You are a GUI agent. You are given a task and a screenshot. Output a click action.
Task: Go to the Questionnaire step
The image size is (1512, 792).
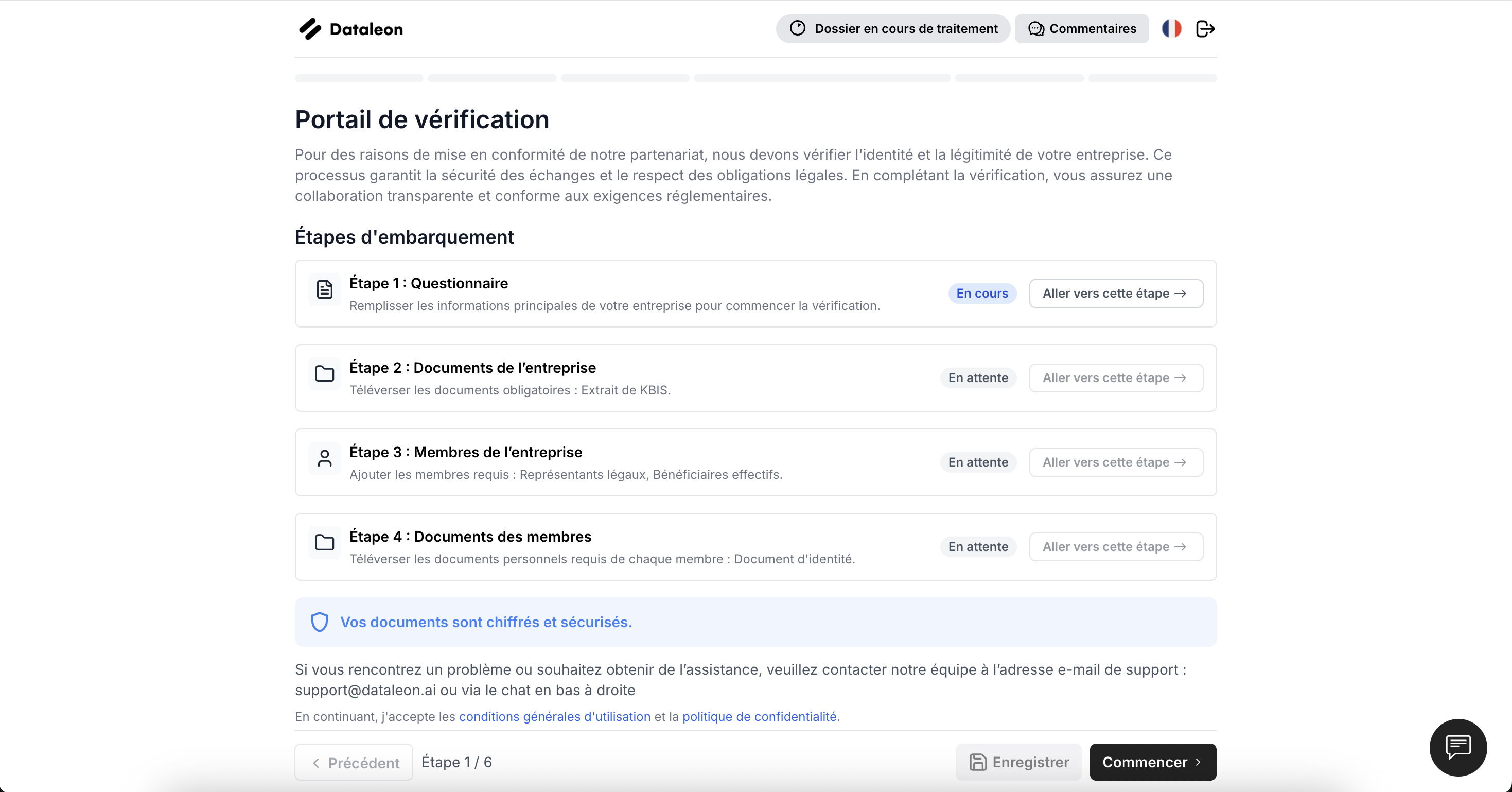[1116, 293]
